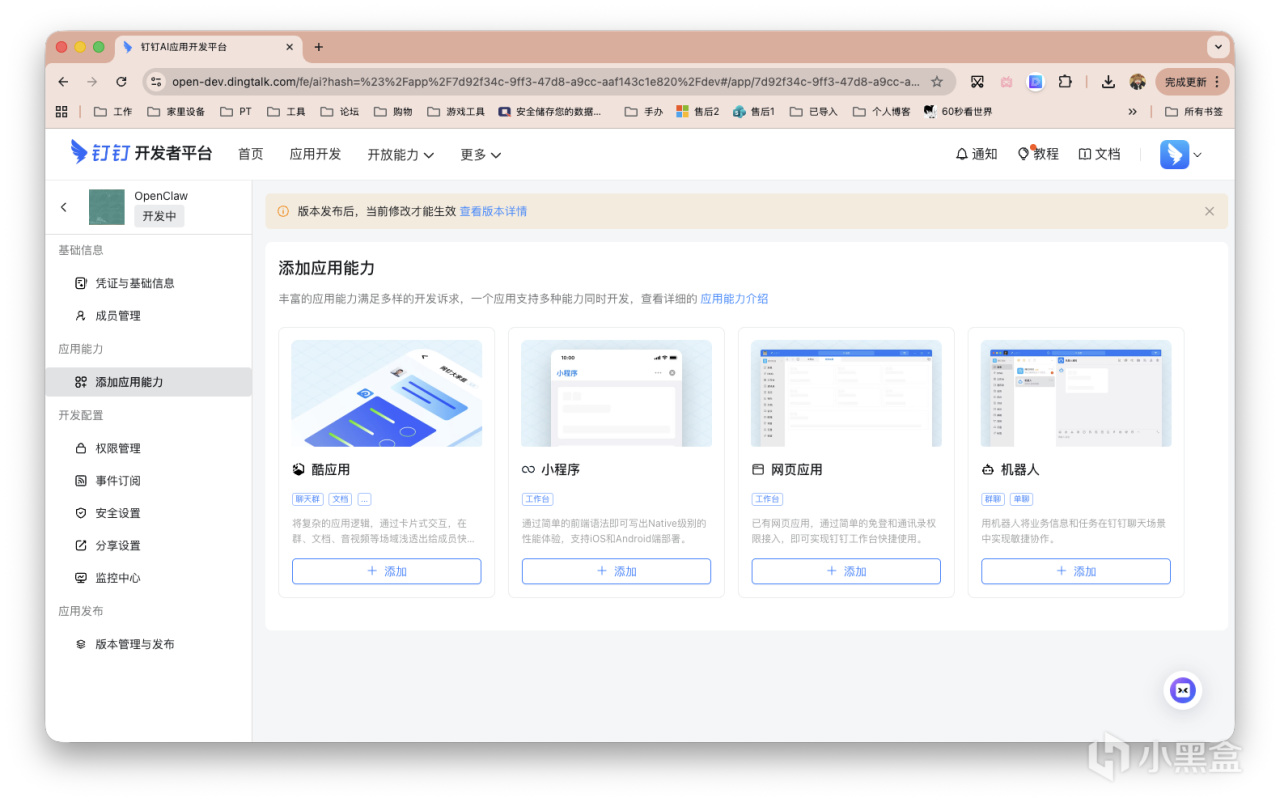Screen dimensions: 1280x802
Task: Click the 机器人 preview image
Action: pyautogui.click(x=1076, y=393)
